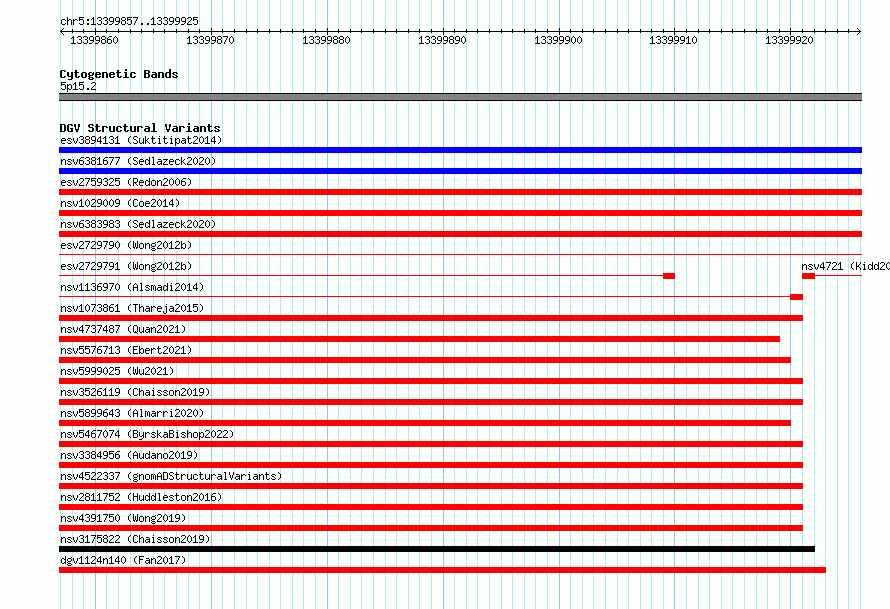The height and width of the screenshot is (609, 890).
Task: Open nsv4522337 (gnomADStructuralVariants) label
Action: [x=171, y=476]
